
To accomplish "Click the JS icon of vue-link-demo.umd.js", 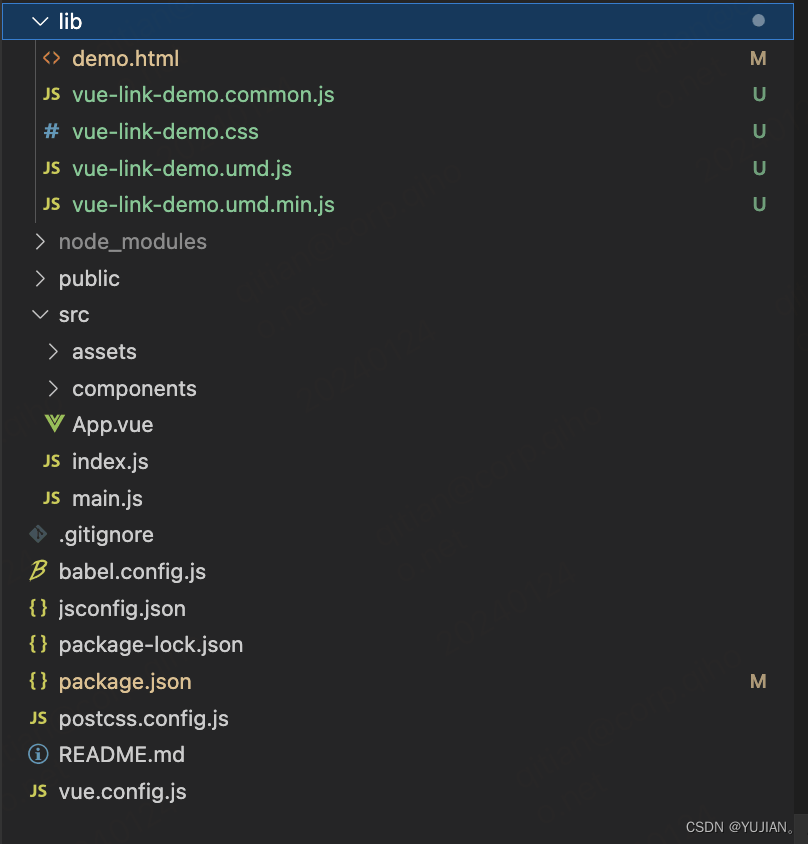I will (52, 168).
